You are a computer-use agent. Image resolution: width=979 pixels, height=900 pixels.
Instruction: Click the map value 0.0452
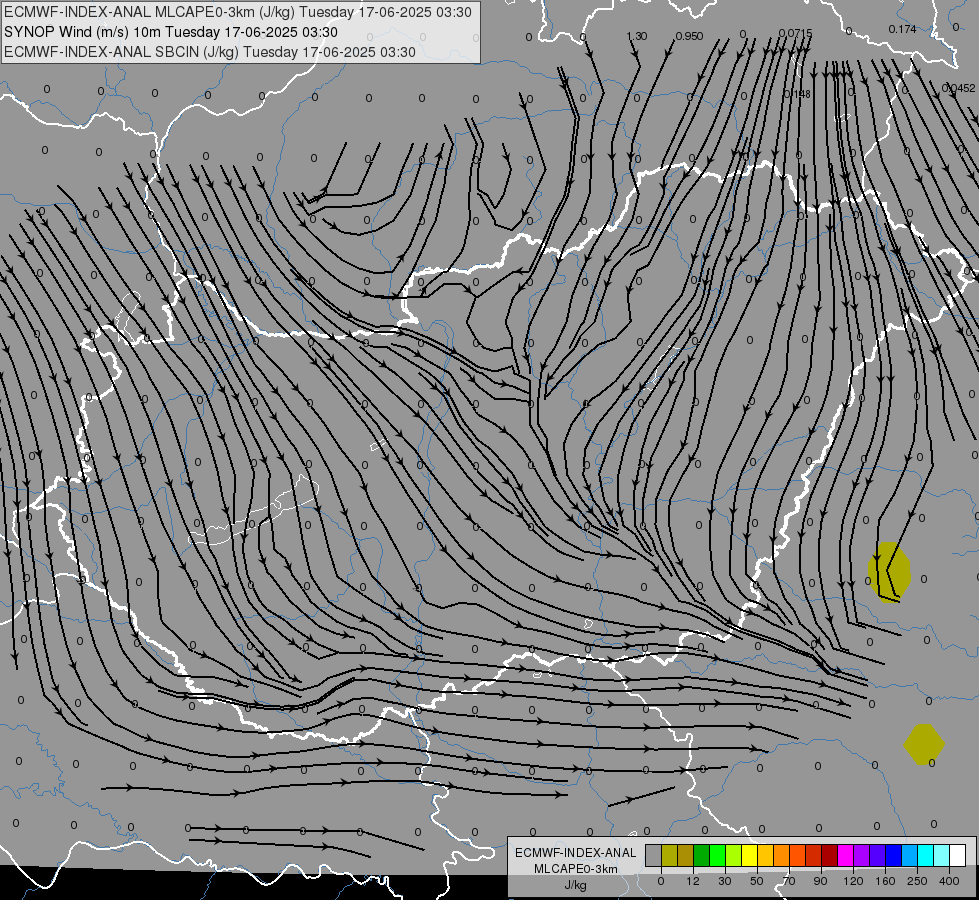(x=958, y=89)
